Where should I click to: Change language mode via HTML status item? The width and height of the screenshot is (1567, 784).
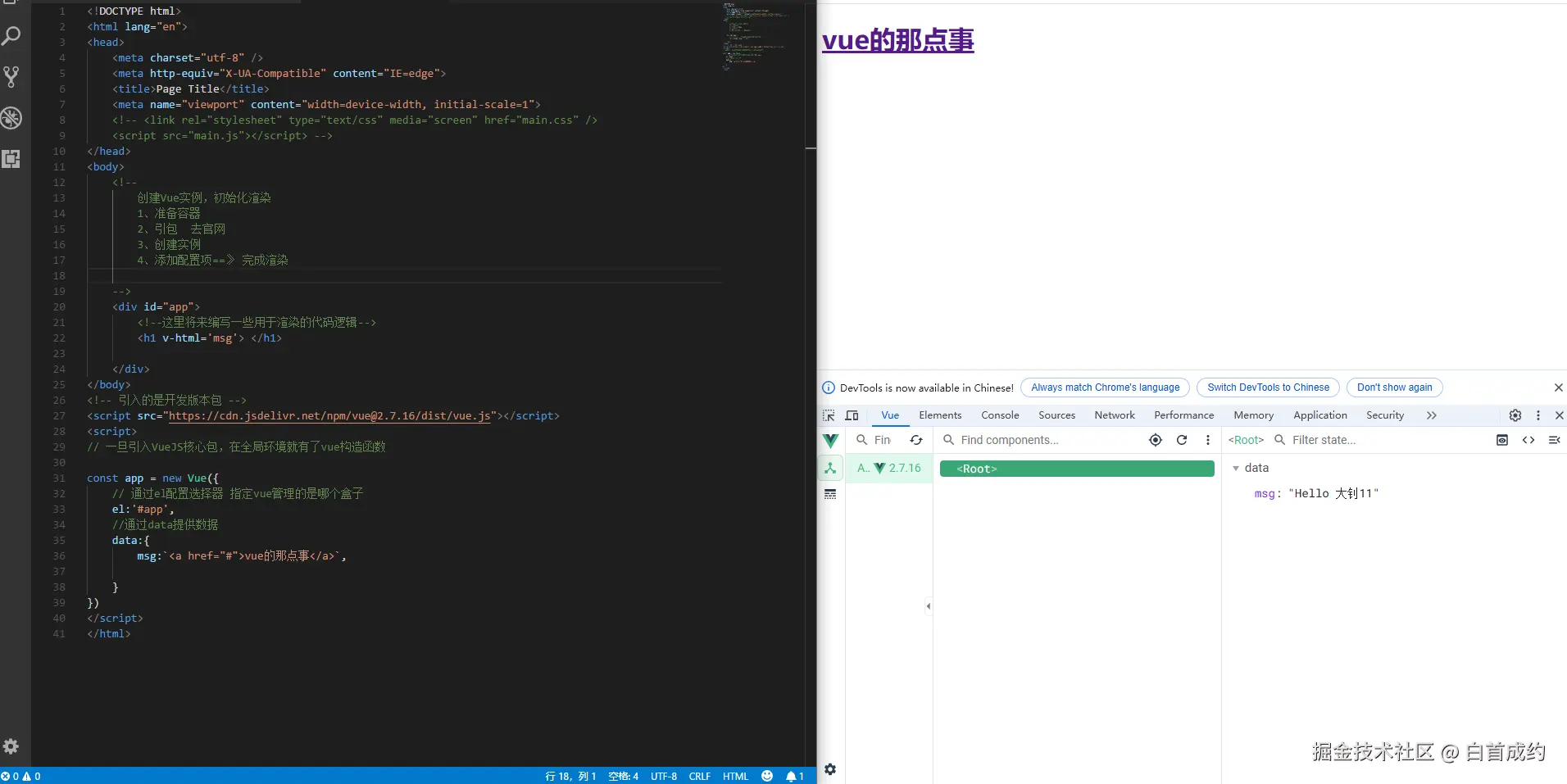735,776
